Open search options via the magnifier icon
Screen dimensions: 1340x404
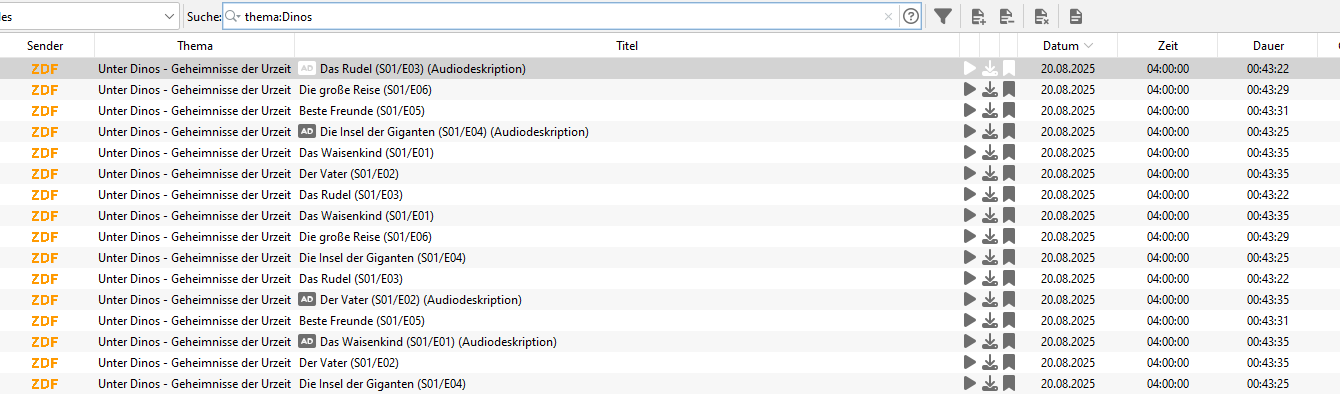[233, 16]
